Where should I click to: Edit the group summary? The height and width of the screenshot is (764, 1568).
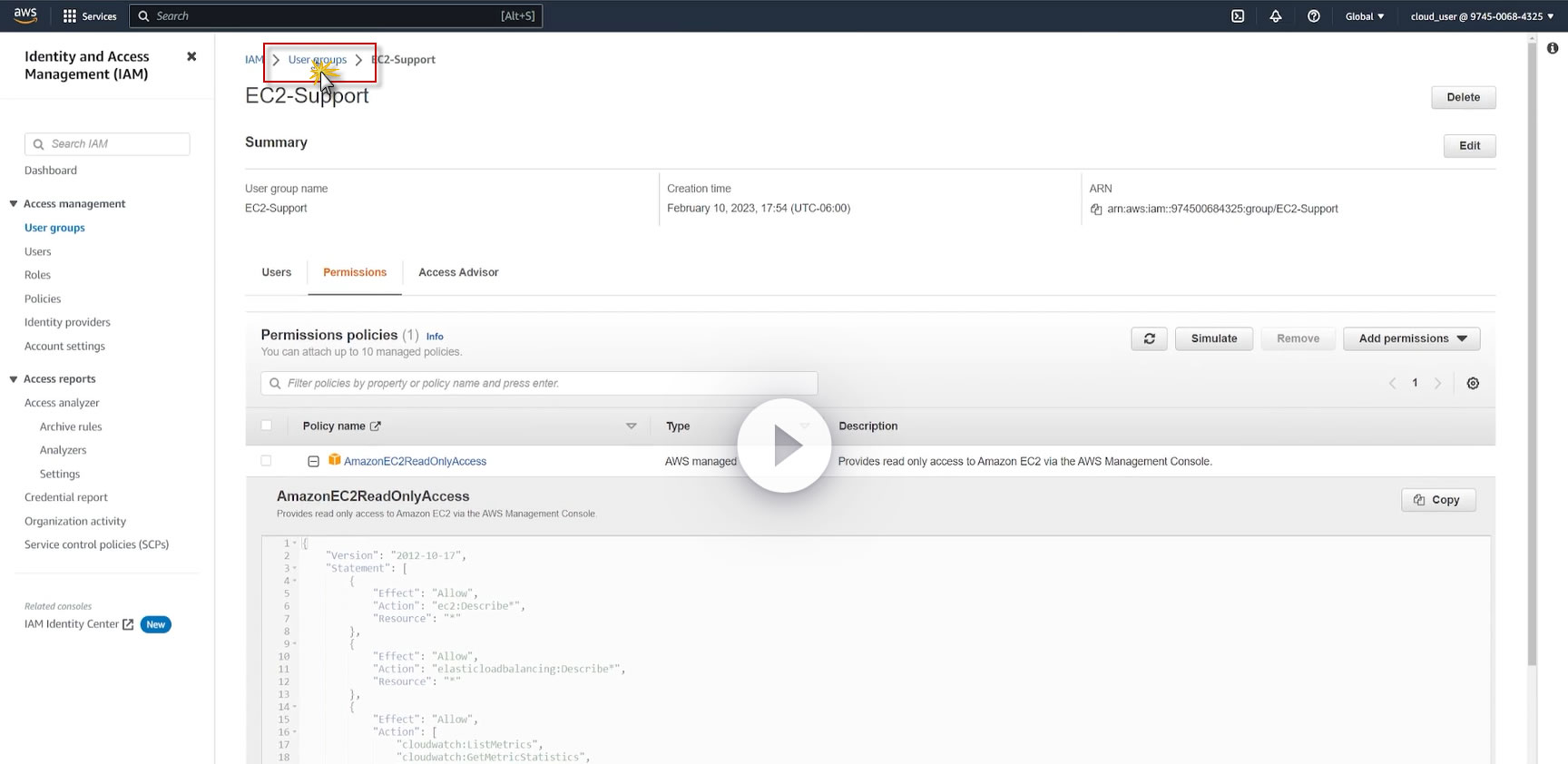pos(1470,146)
